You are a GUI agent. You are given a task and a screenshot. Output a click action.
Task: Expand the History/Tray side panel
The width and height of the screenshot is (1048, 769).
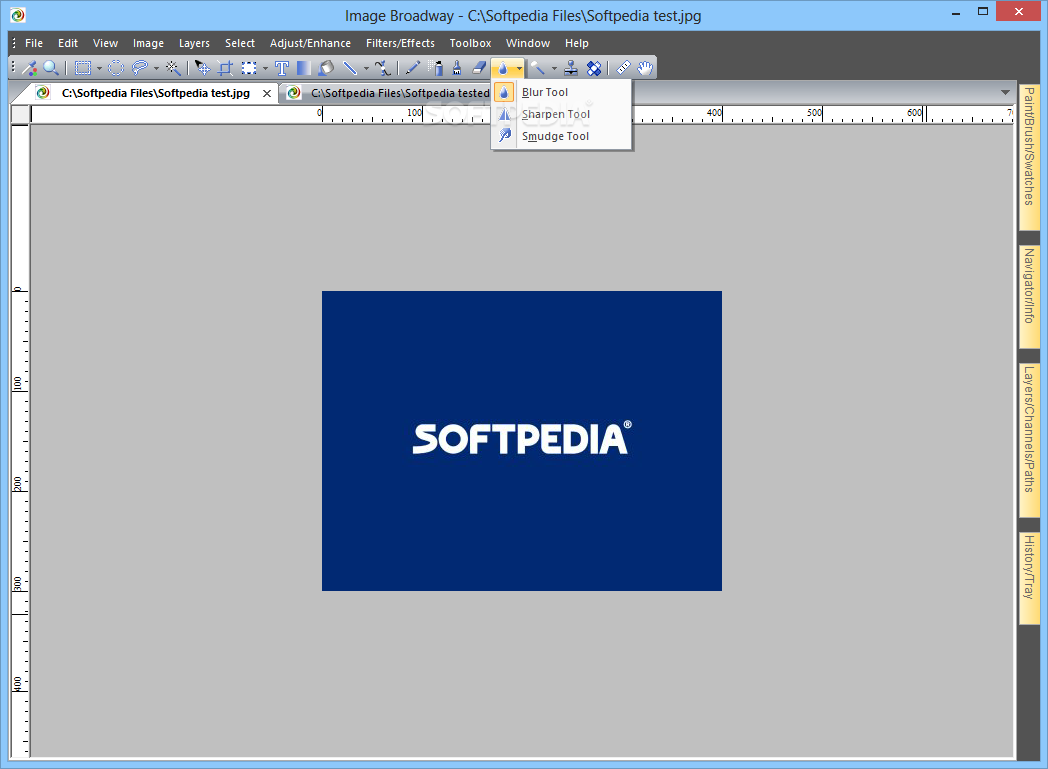coord(1029,578)
